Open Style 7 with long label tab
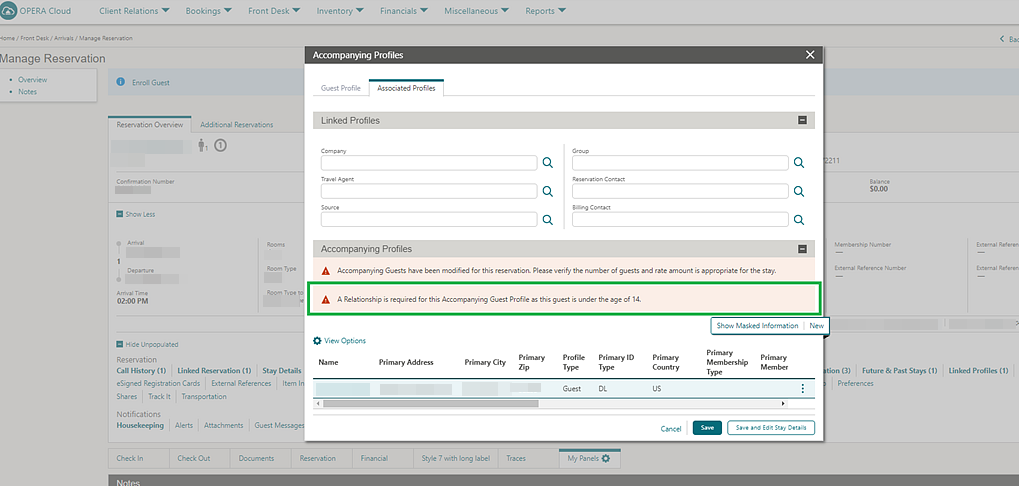The width and height of the screenshot is (1019, 486). 456,458
